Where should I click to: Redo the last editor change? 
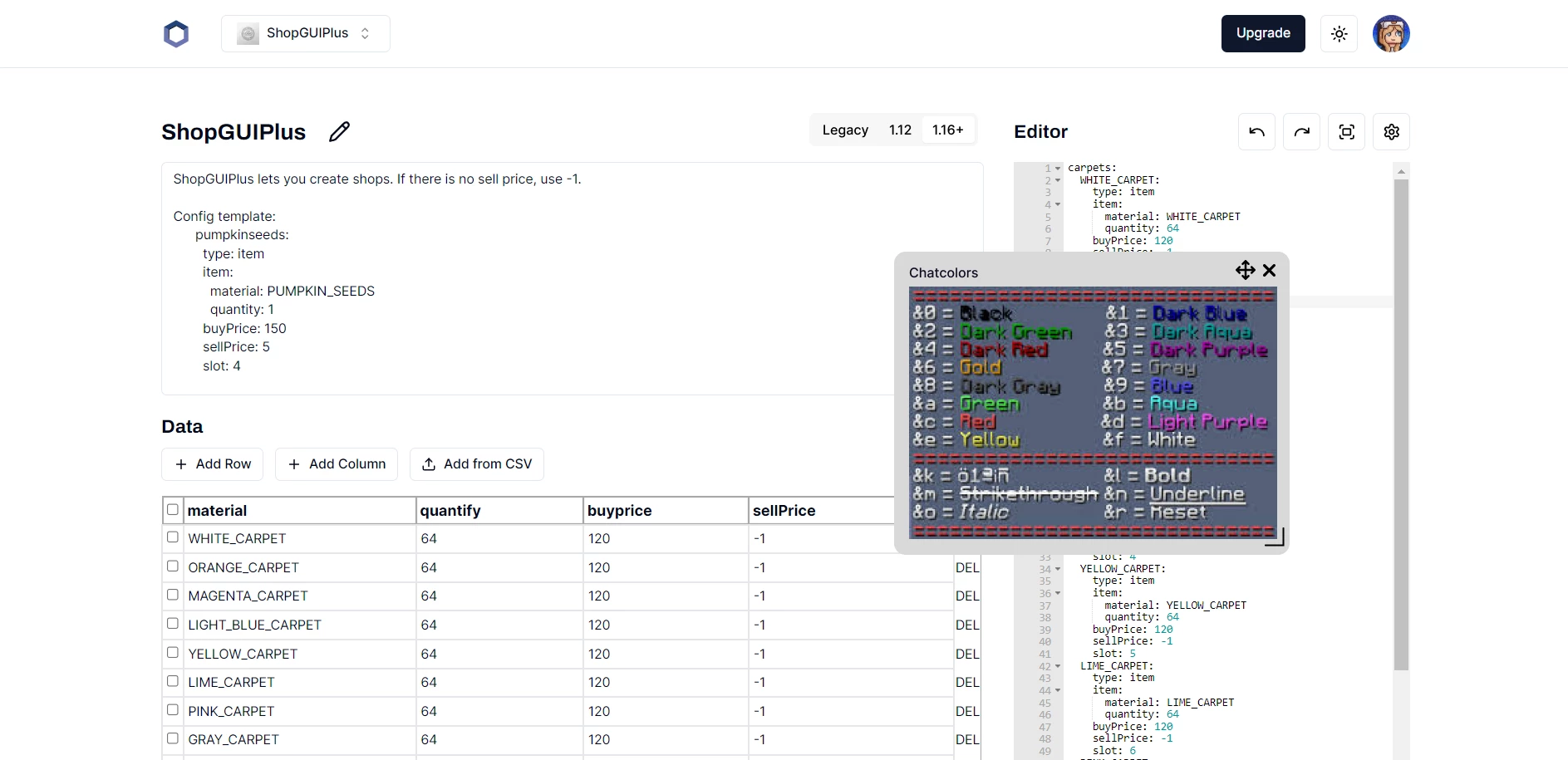coord(1302,131)
